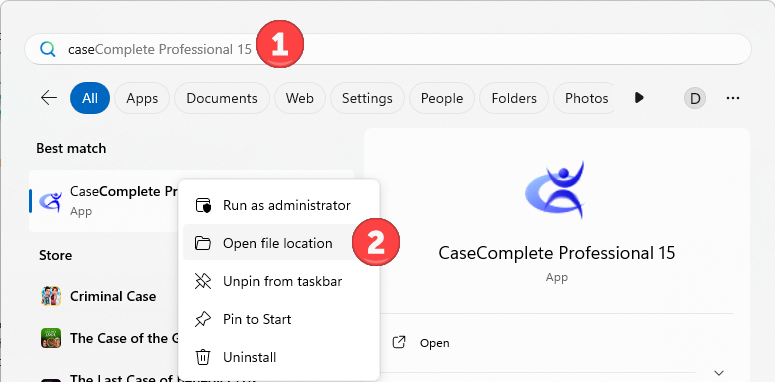The width and height of the screenshot is (775, 382).
Task: Choose Pin to Start
Action: [279, 319]
